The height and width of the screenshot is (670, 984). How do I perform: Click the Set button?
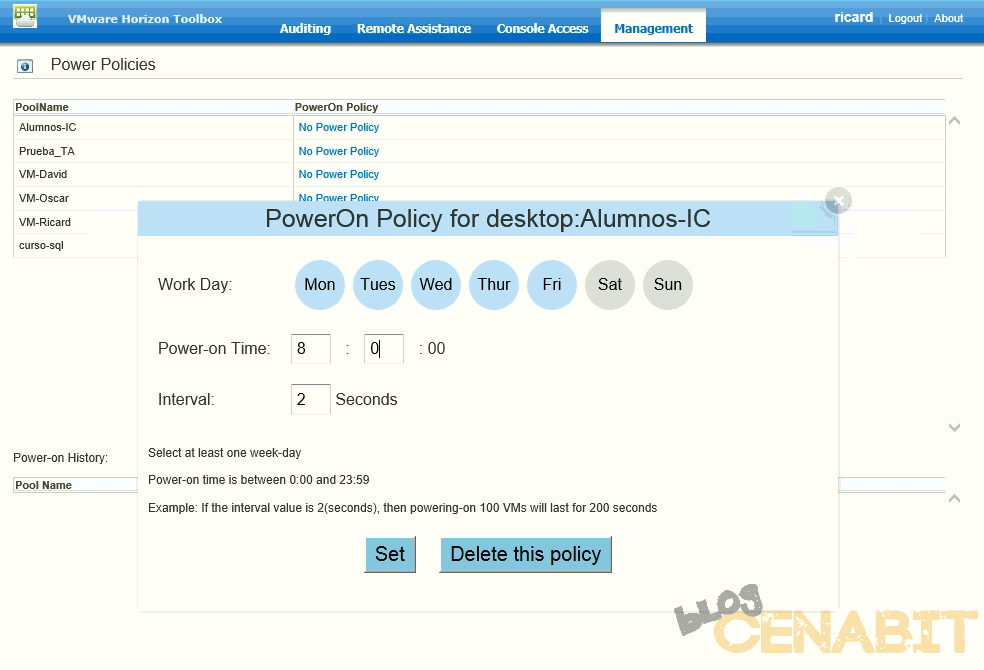coord(390,555)
